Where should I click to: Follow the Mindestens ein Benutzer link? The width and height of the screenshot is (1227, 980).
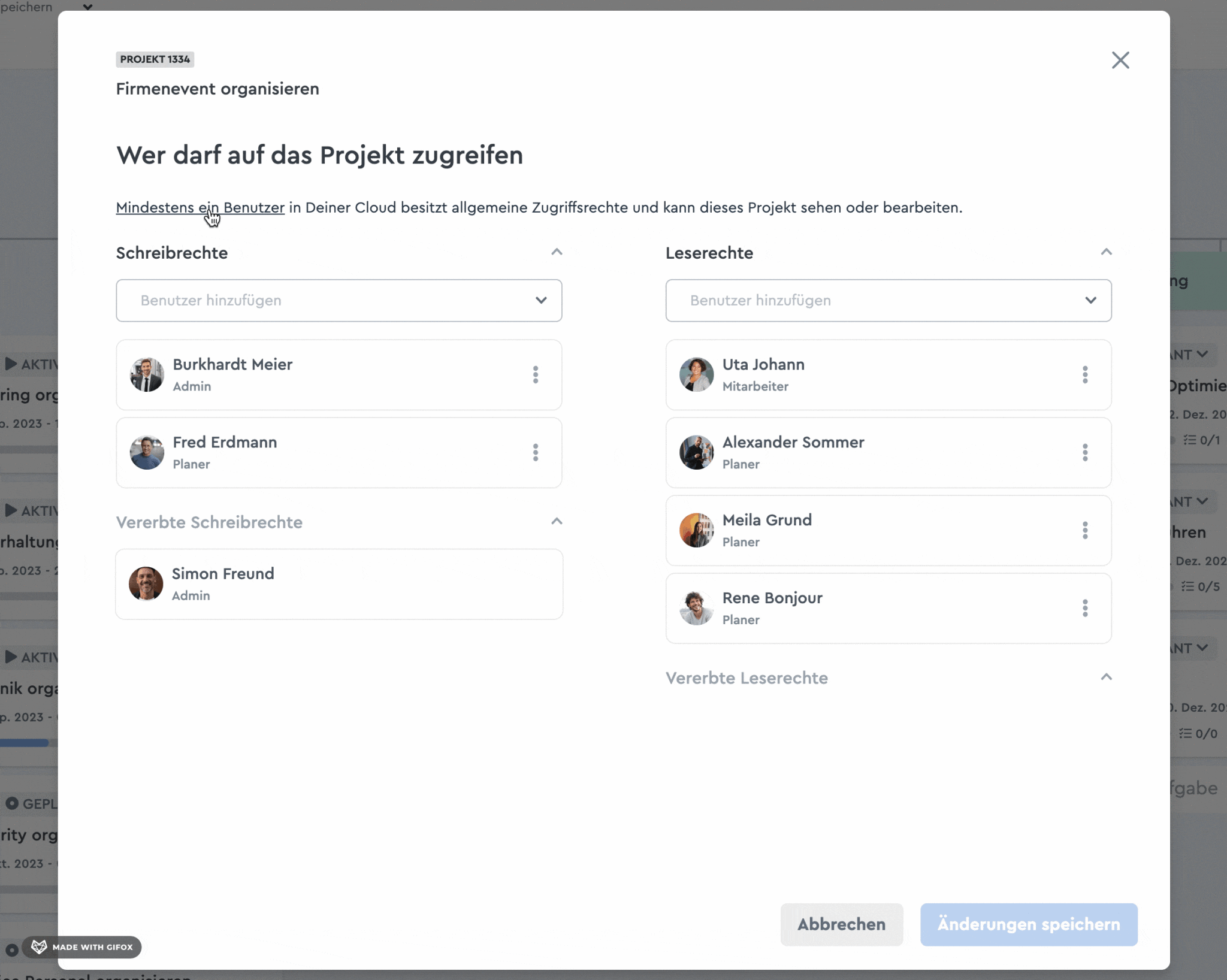click(200, 208)
